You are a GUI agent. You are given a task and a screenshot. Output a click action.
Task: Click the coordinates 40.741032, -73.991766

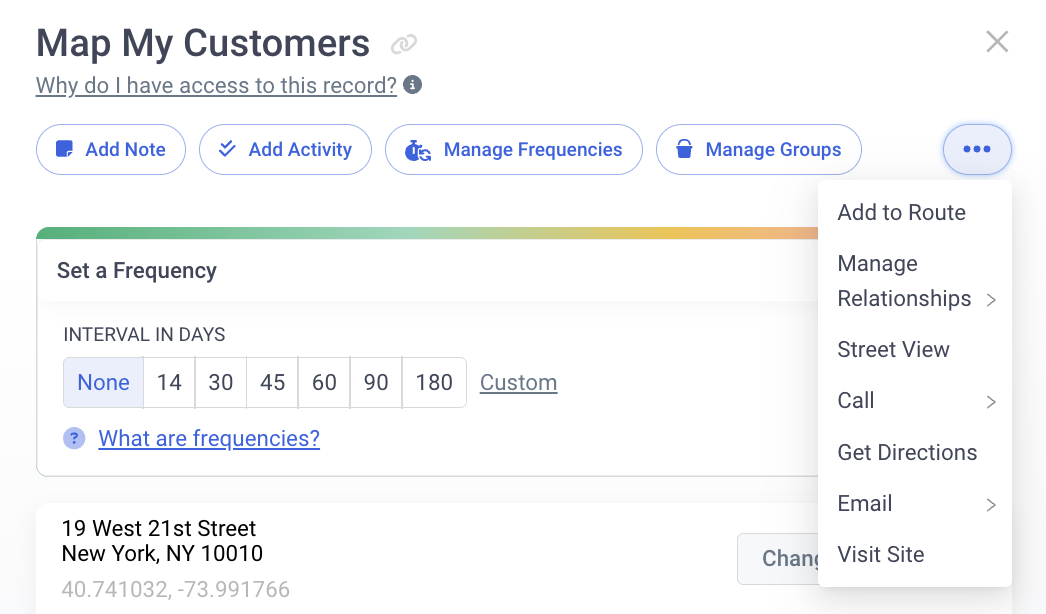coord(175,589)
